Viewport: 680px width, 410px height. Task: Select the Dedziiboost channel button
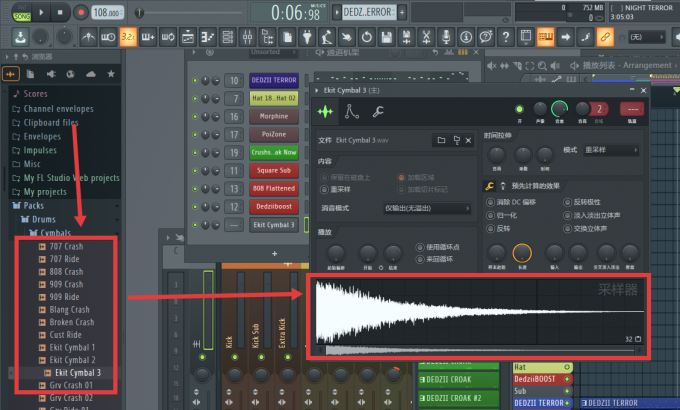coord(274,207)
